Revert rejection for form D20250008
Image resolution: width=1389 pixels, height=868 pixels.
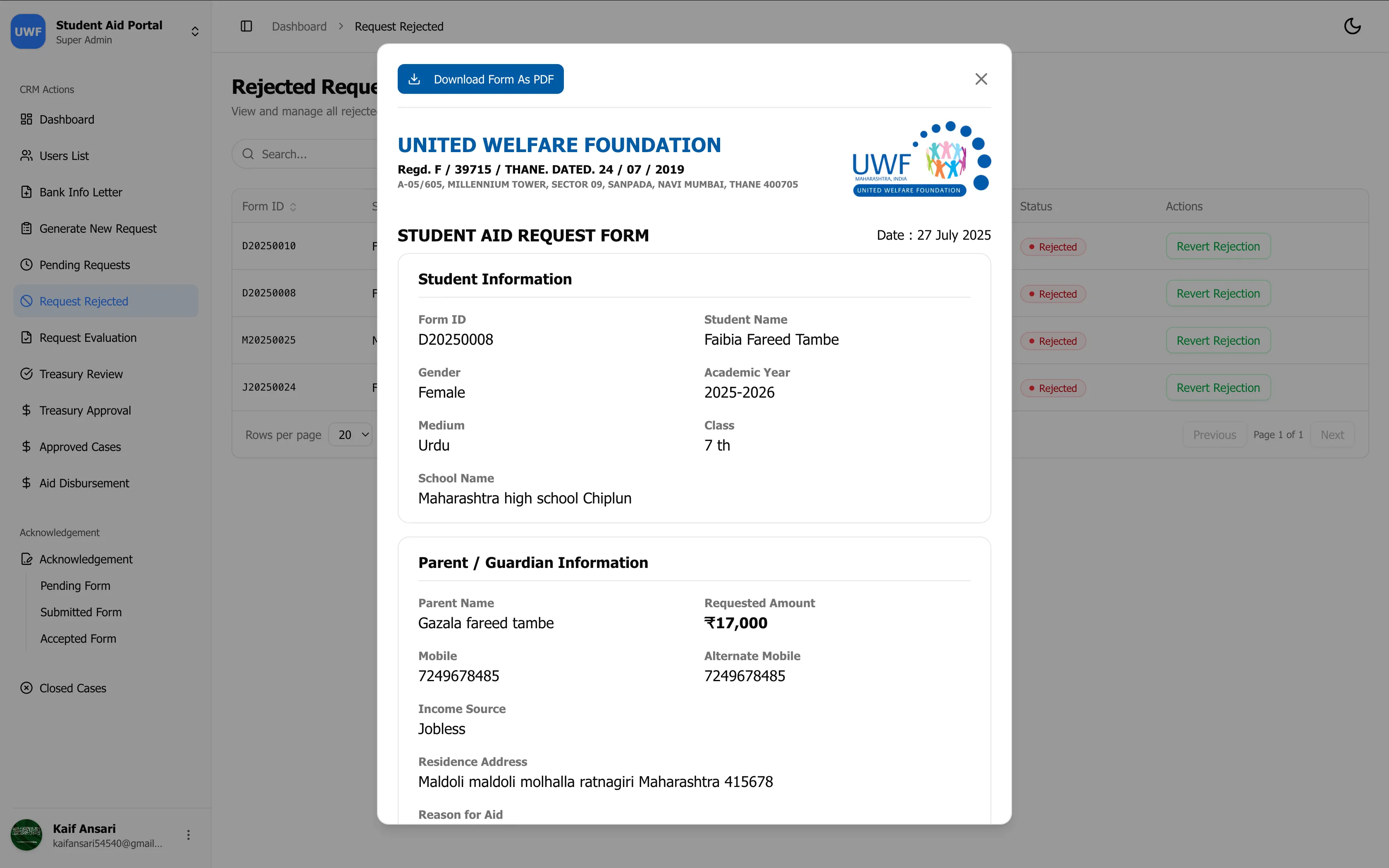(x=1218, y=293)
